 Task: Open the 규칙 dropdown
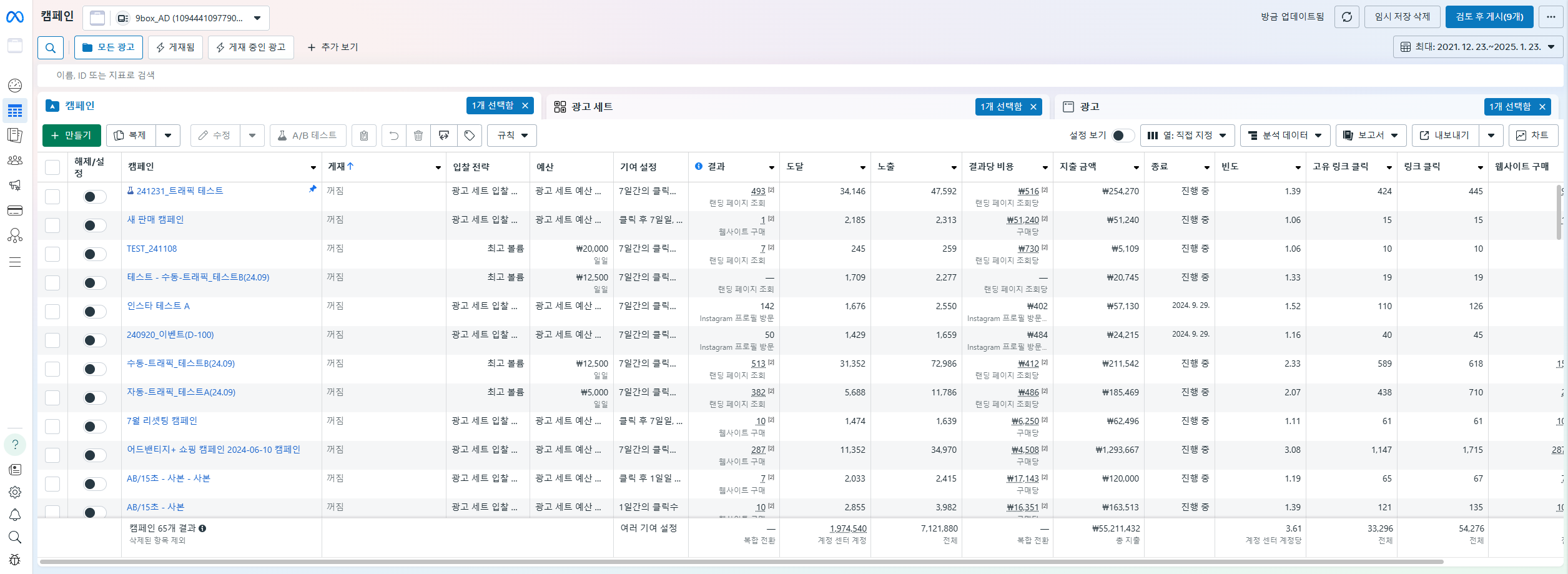512,136
